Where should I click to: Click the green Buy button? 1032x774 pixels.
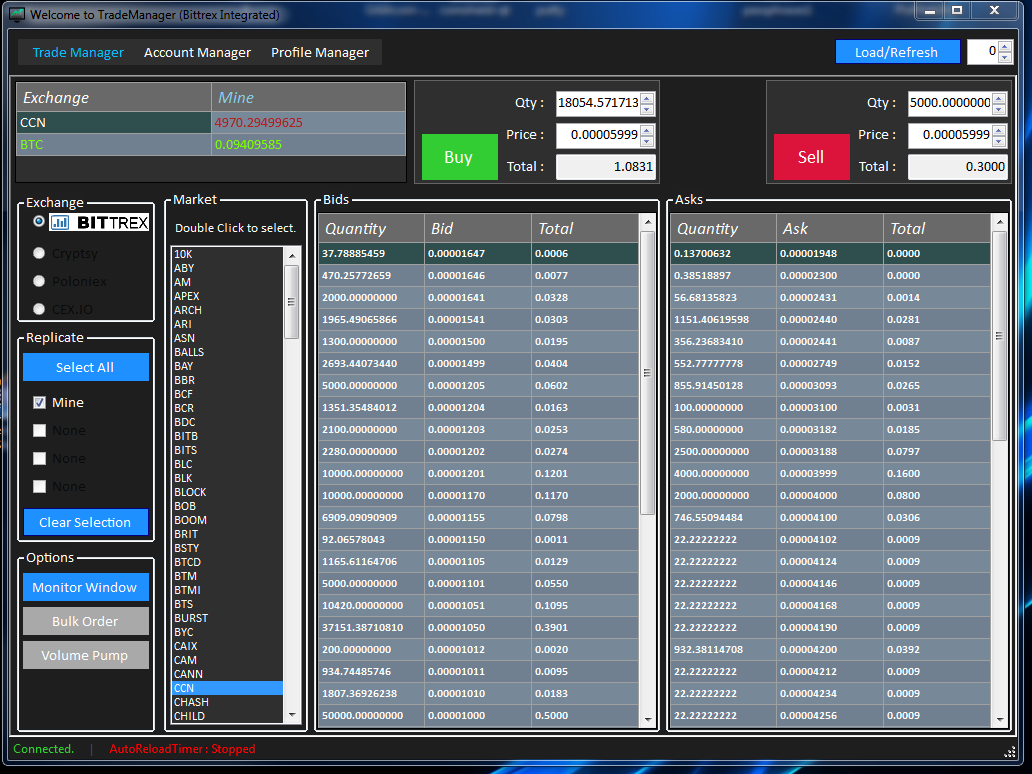click(459, 157)
